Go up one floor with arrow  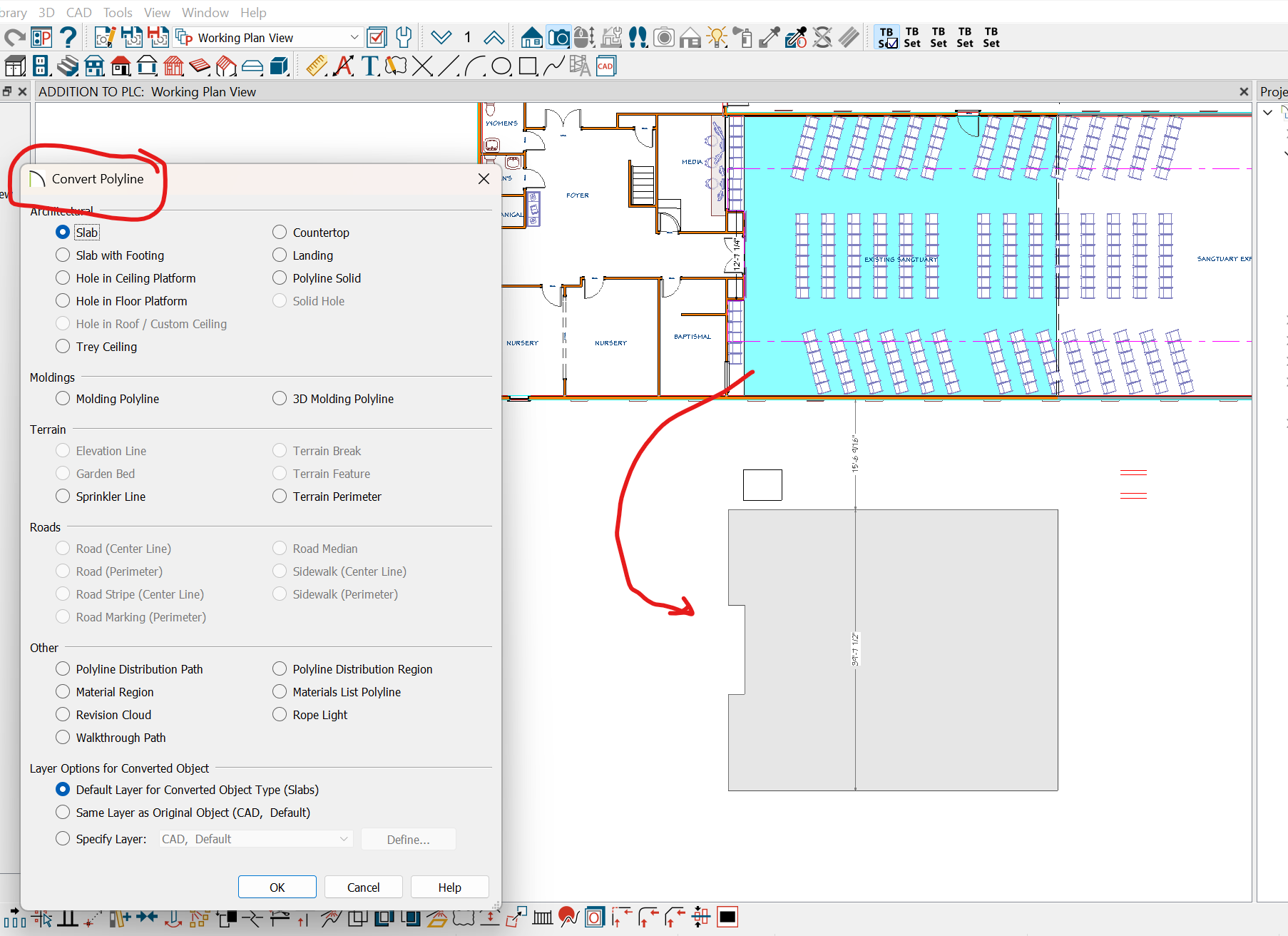[494, 37]
